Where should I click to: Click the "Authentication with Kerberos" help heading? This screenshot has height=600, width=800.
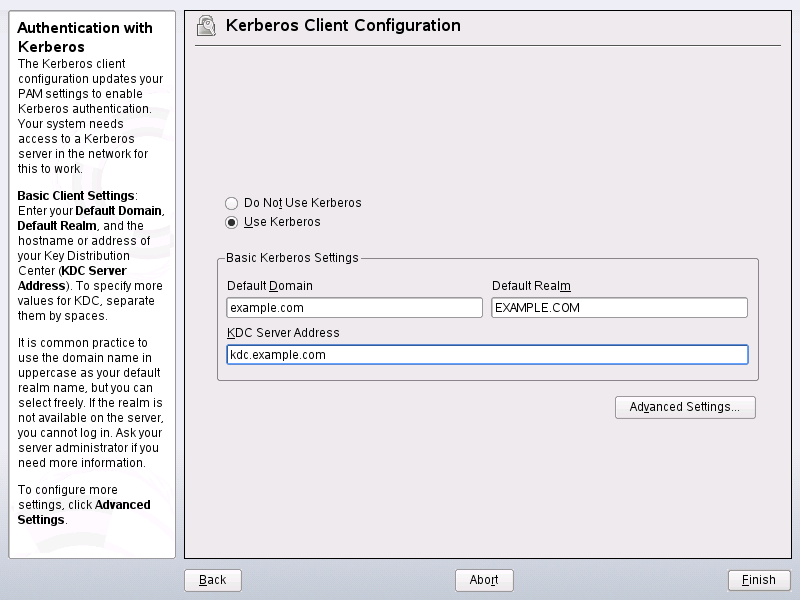(84, 37)
